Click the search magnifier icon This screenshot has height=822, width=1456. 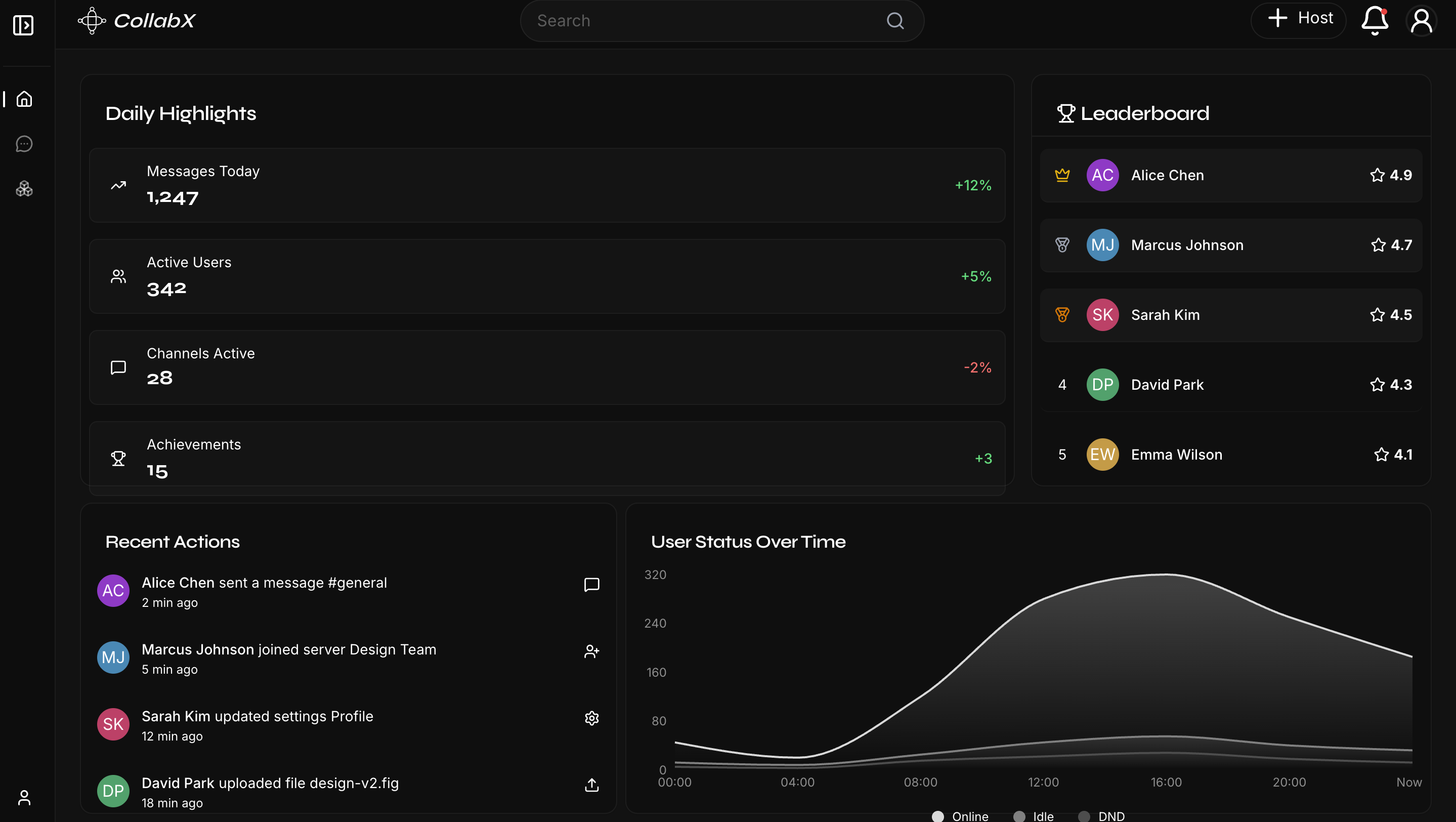pyautogui.click(x=895, y=21)
